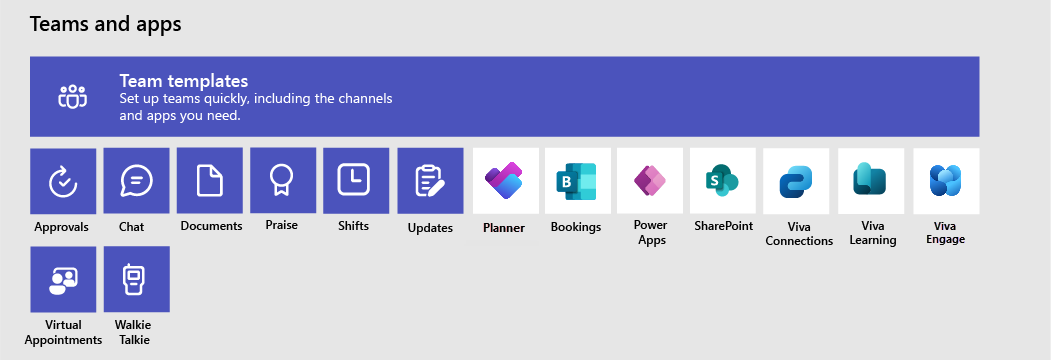Screen dimensions: 1052x360
Task: Open the Walkie Talkie app icon
Action: tap(136, 279)
